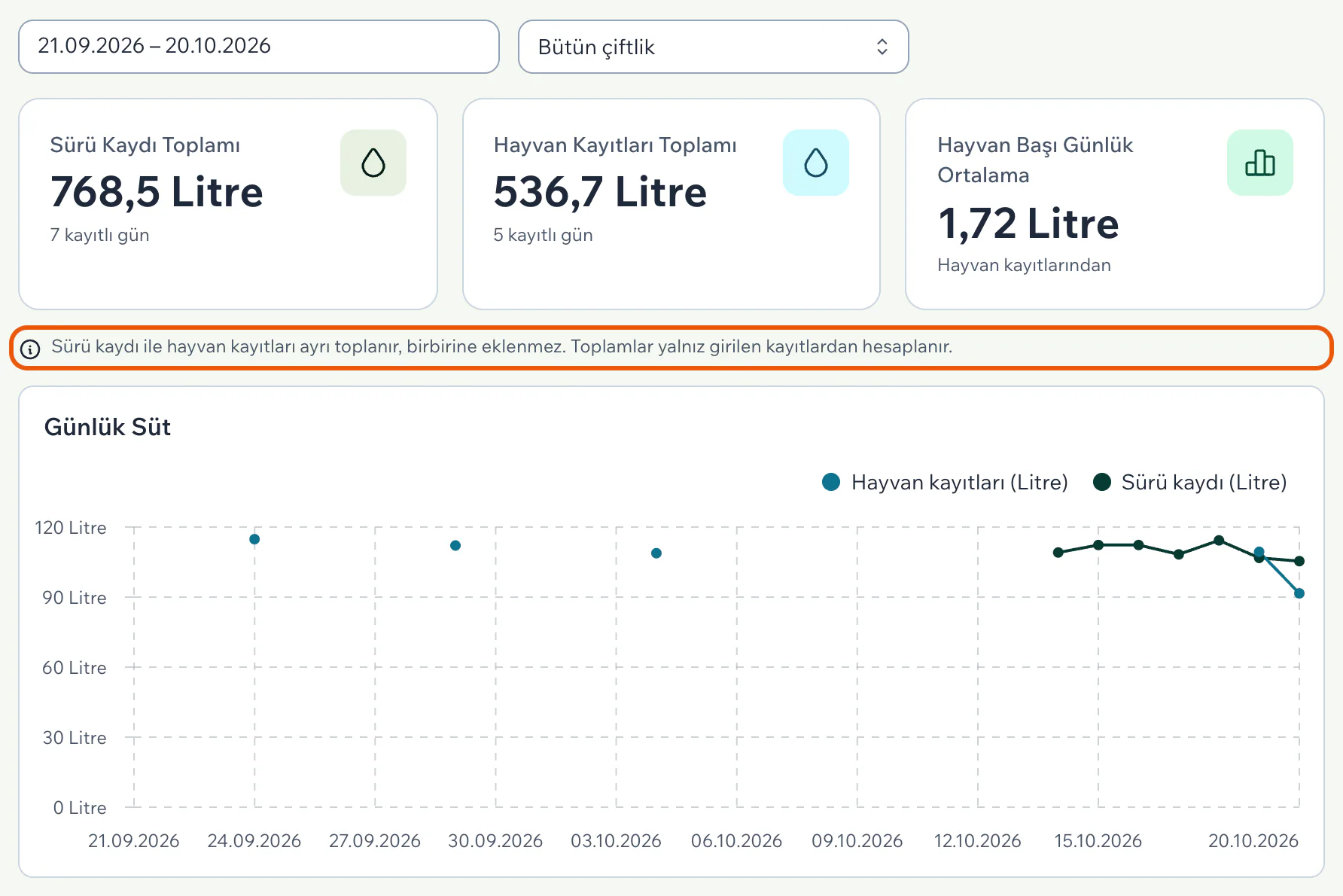Click the Hayvan kayıtları legend color dot
Screen dimensions: 1343x896
[831, 482]
